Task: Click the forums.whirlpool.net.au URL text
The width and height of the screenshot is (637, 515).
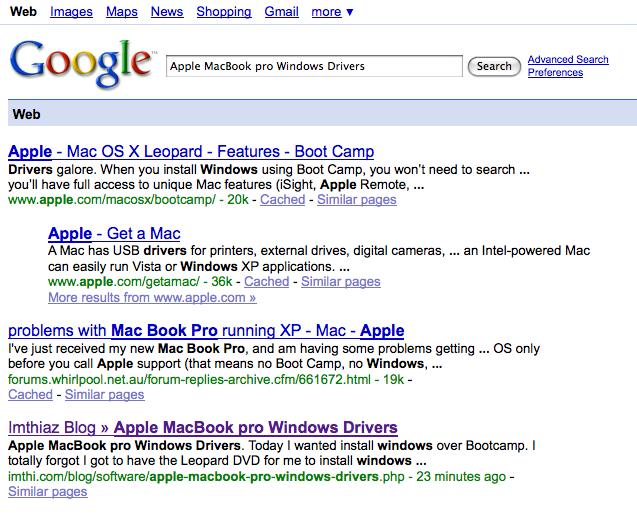Action: point(189,379)
